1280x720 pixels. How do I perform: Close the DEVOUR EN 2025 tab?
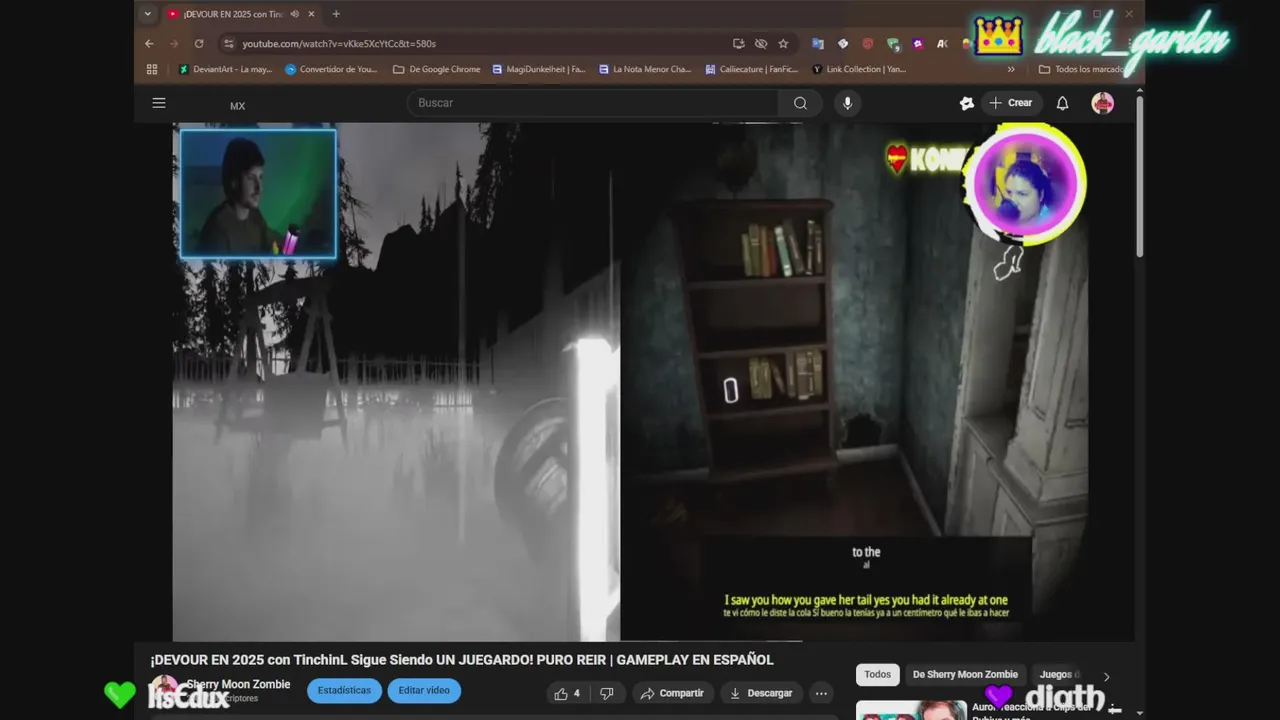311,14
